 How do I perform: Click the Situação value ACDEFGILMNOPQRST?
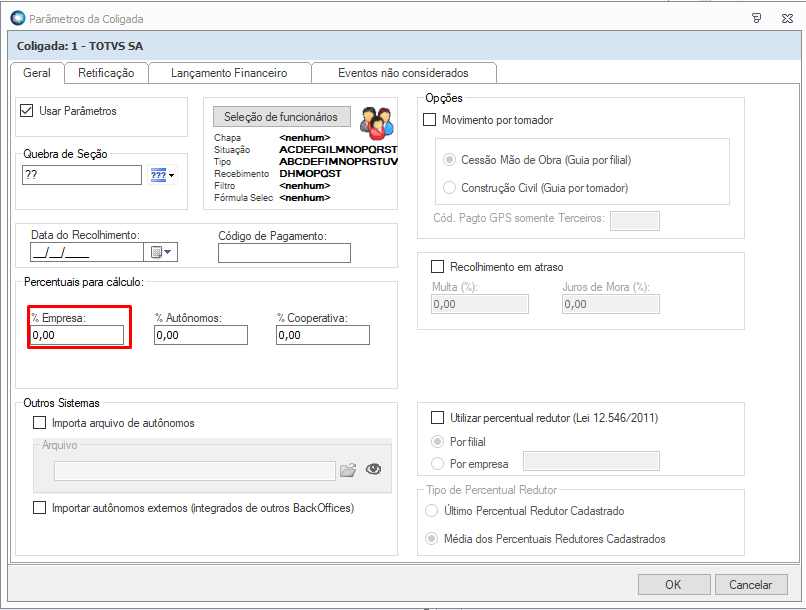coord(338,150)
